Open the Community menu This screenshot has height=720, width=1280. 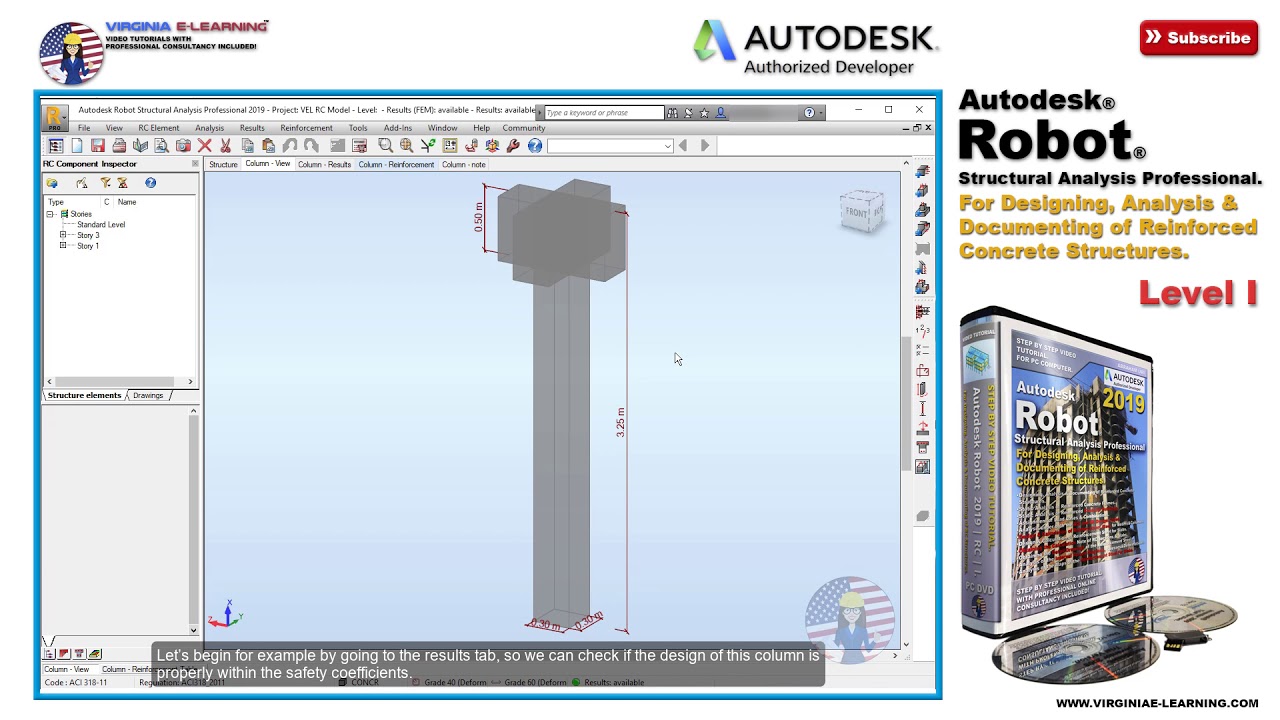click(524, 128)
